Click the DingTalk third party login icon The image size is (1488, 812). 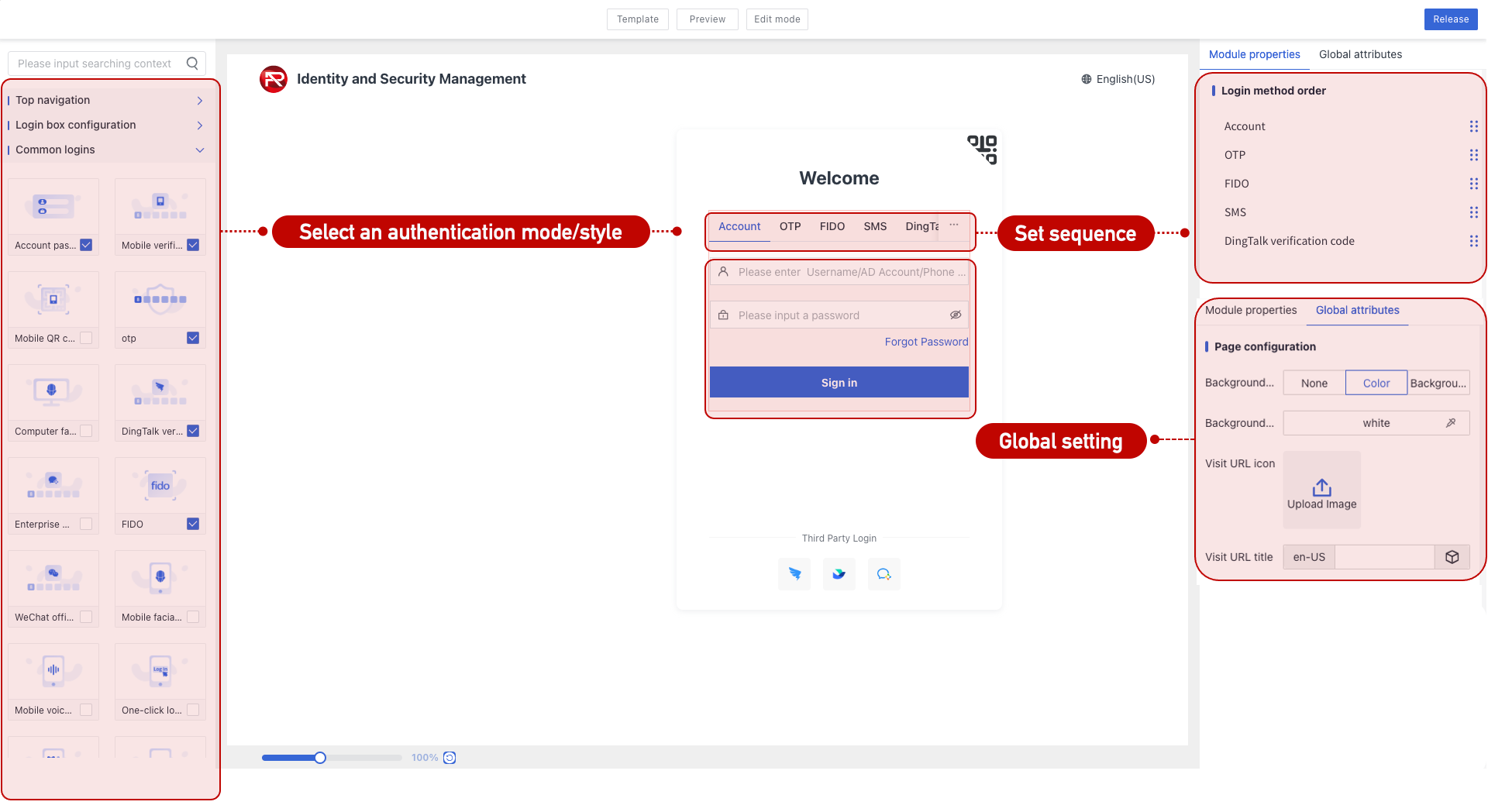(x=794, y=574)
